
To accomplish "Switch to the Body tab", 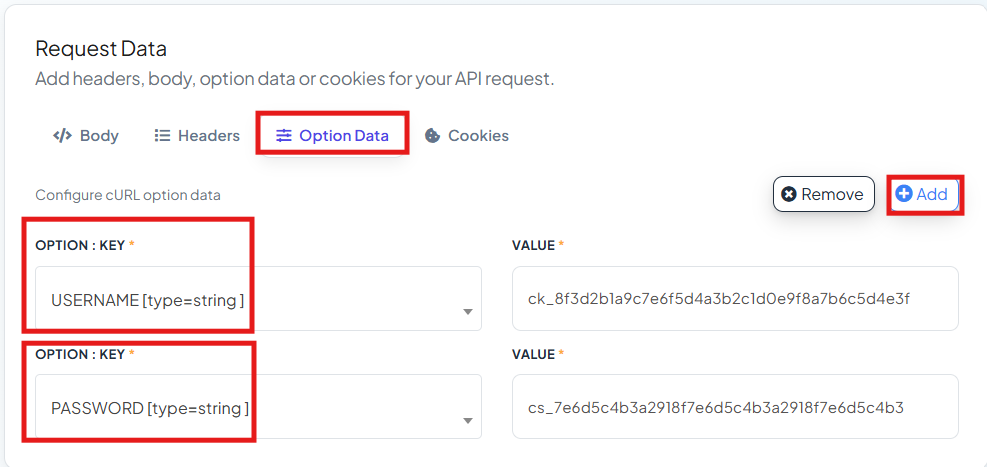I will pos(86,136).
